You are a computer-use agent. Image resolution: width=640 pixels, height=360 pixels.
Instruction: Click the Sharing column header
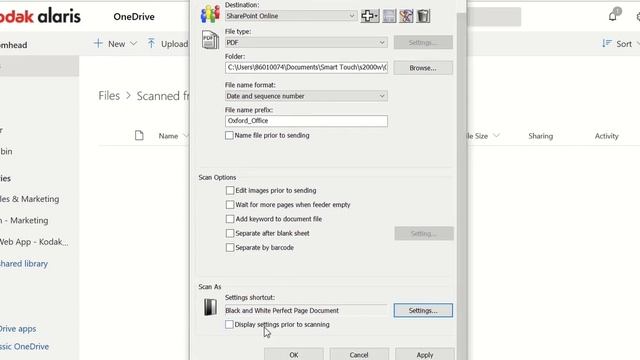[x=540, y=136]
